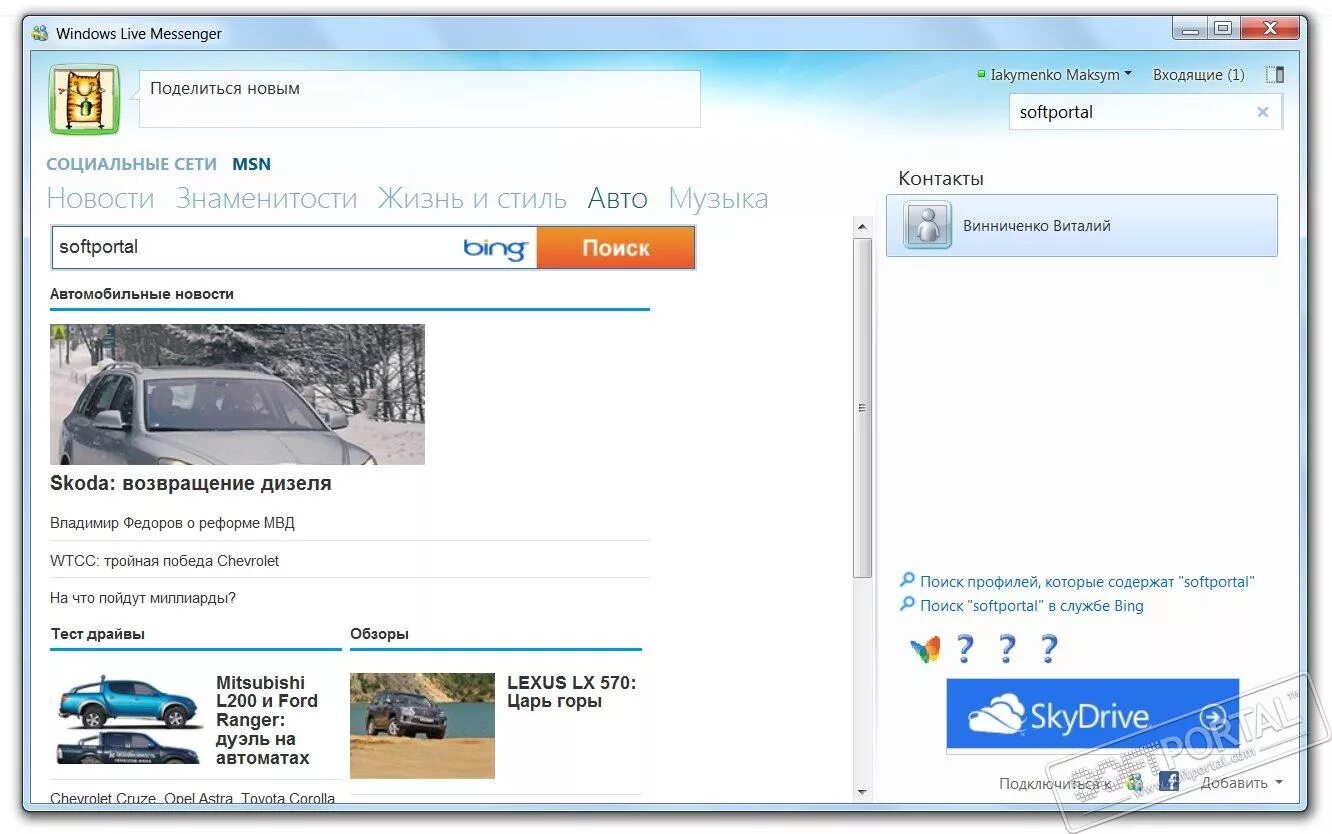1332x834 pixels.
Task: Click the green online status indicator
Action: (x=981, y=73)
